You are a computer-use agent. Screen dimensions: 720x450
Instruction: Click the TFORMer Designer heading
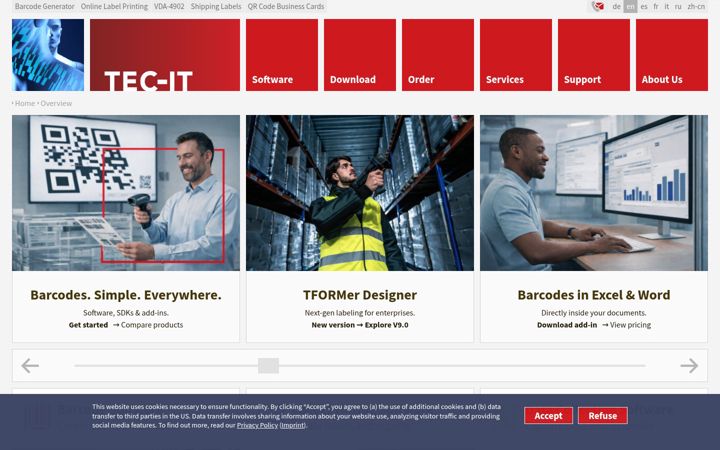point(360,295)
